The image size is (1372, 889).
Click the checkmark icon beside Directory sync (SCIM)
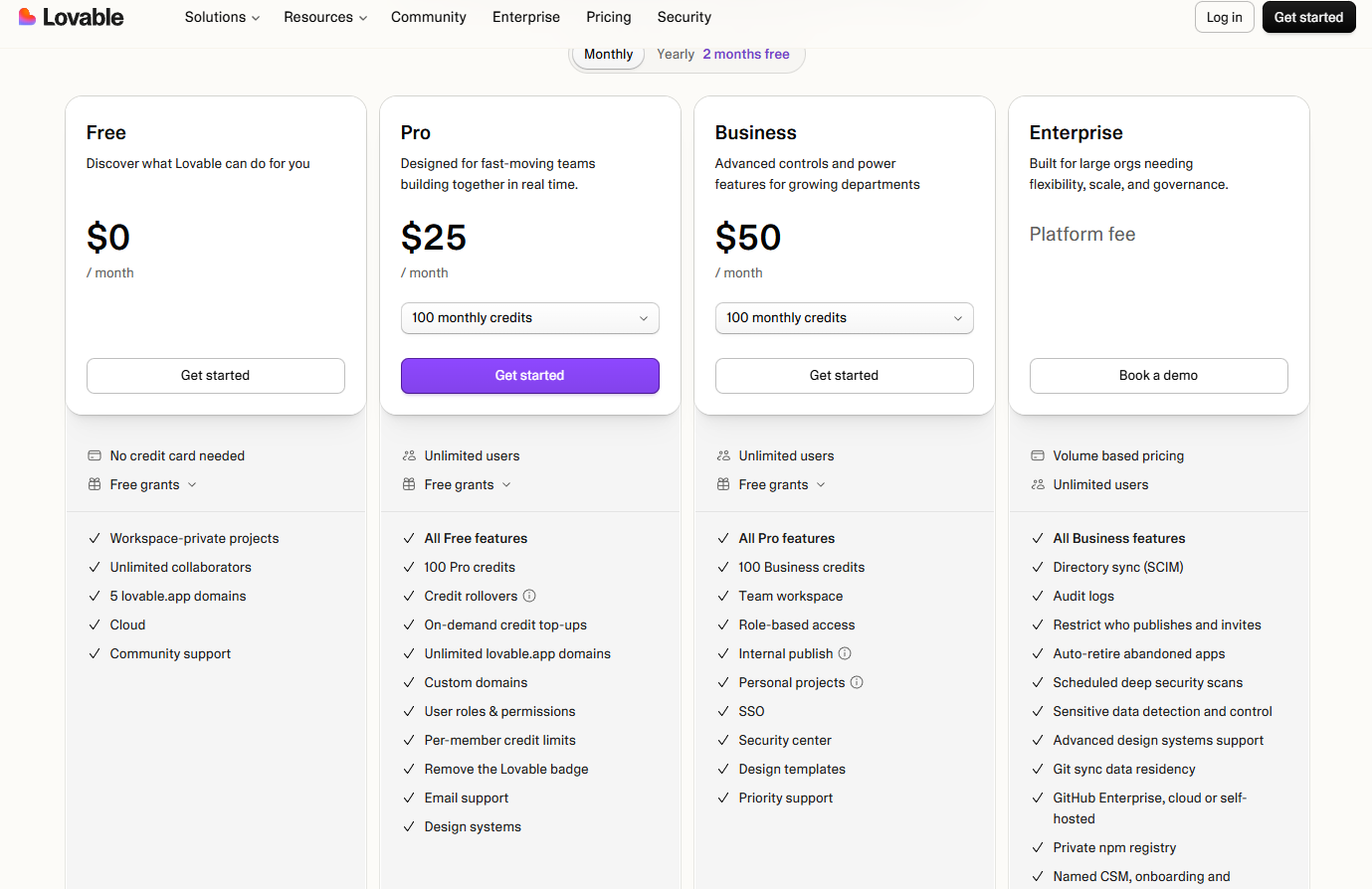[x=1038, y=567]
